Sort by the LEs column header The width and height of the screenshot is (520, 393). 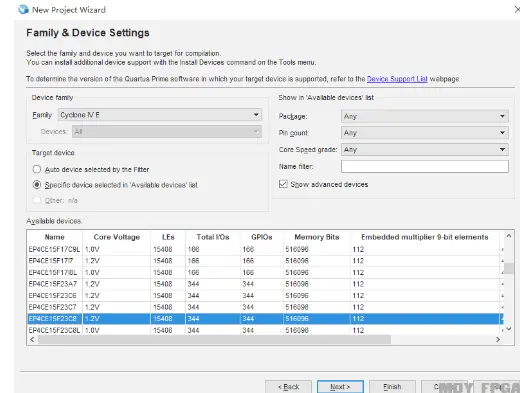168,237
